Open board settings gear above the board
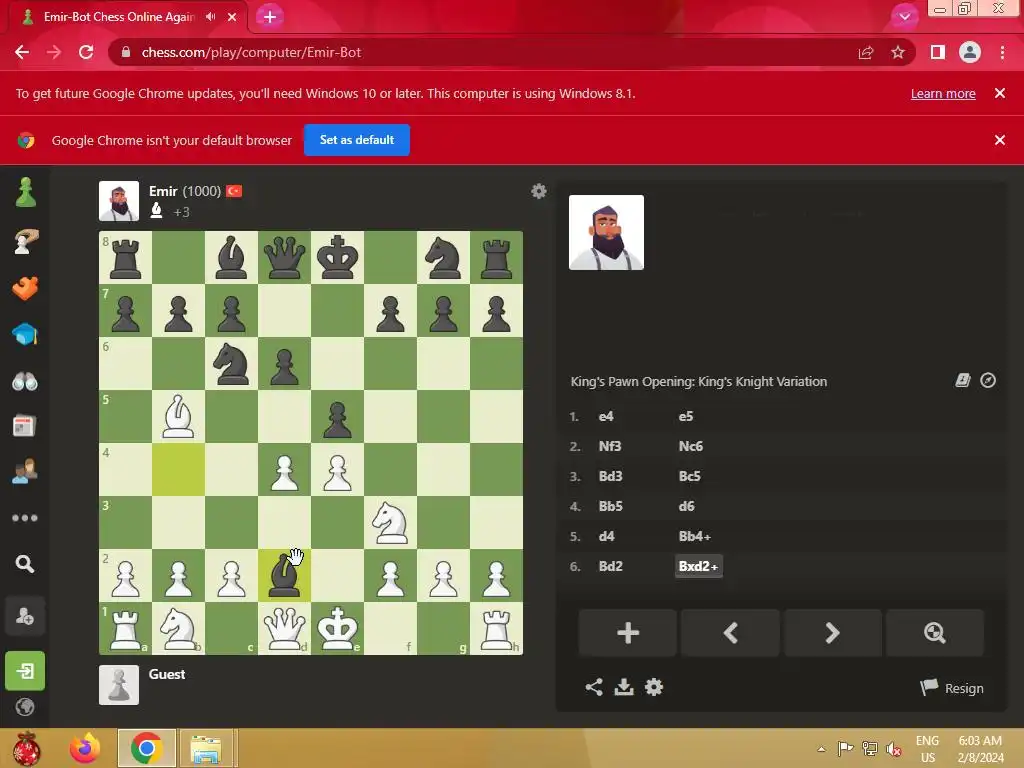Viewport: 1024px width, 768px height. [539, 191]
